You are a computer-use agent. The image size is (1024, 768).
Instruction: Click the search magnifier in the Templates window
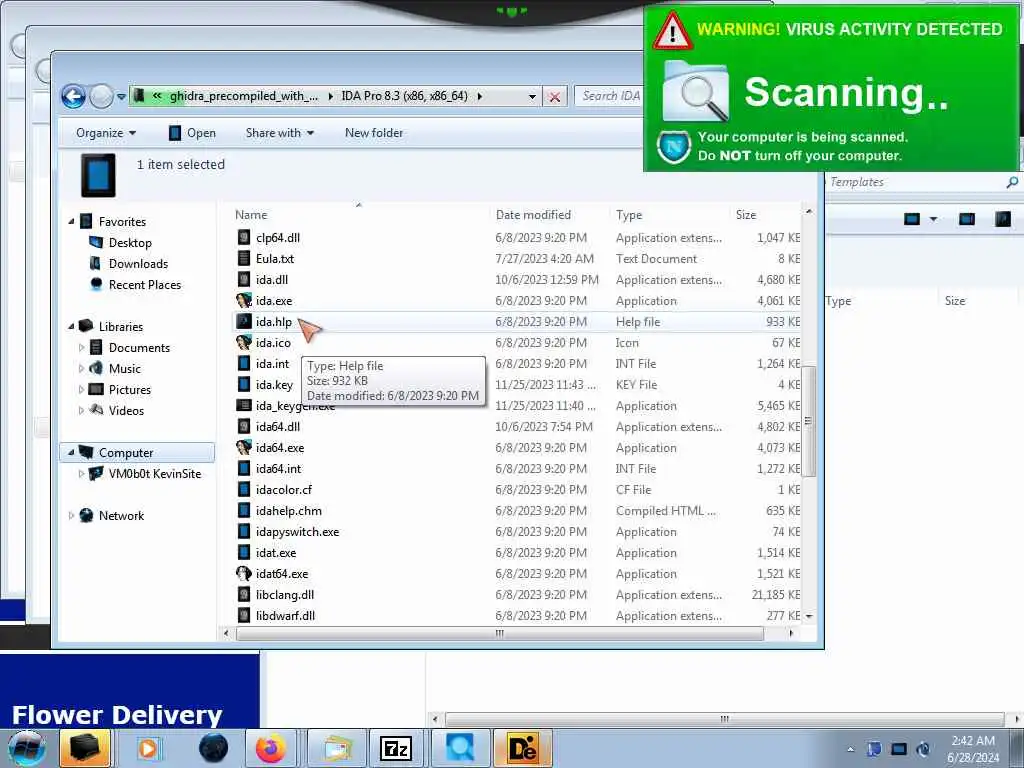point(1012,182)
